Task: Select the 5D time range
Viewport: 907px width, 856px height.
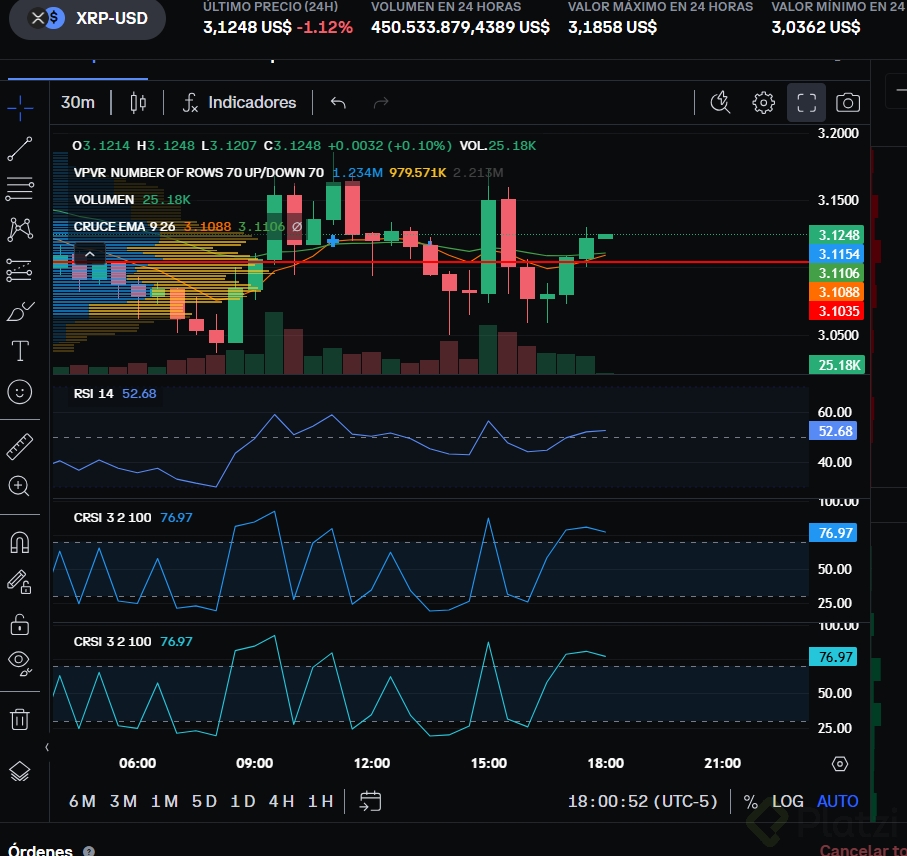Action: tap(204, 802)
